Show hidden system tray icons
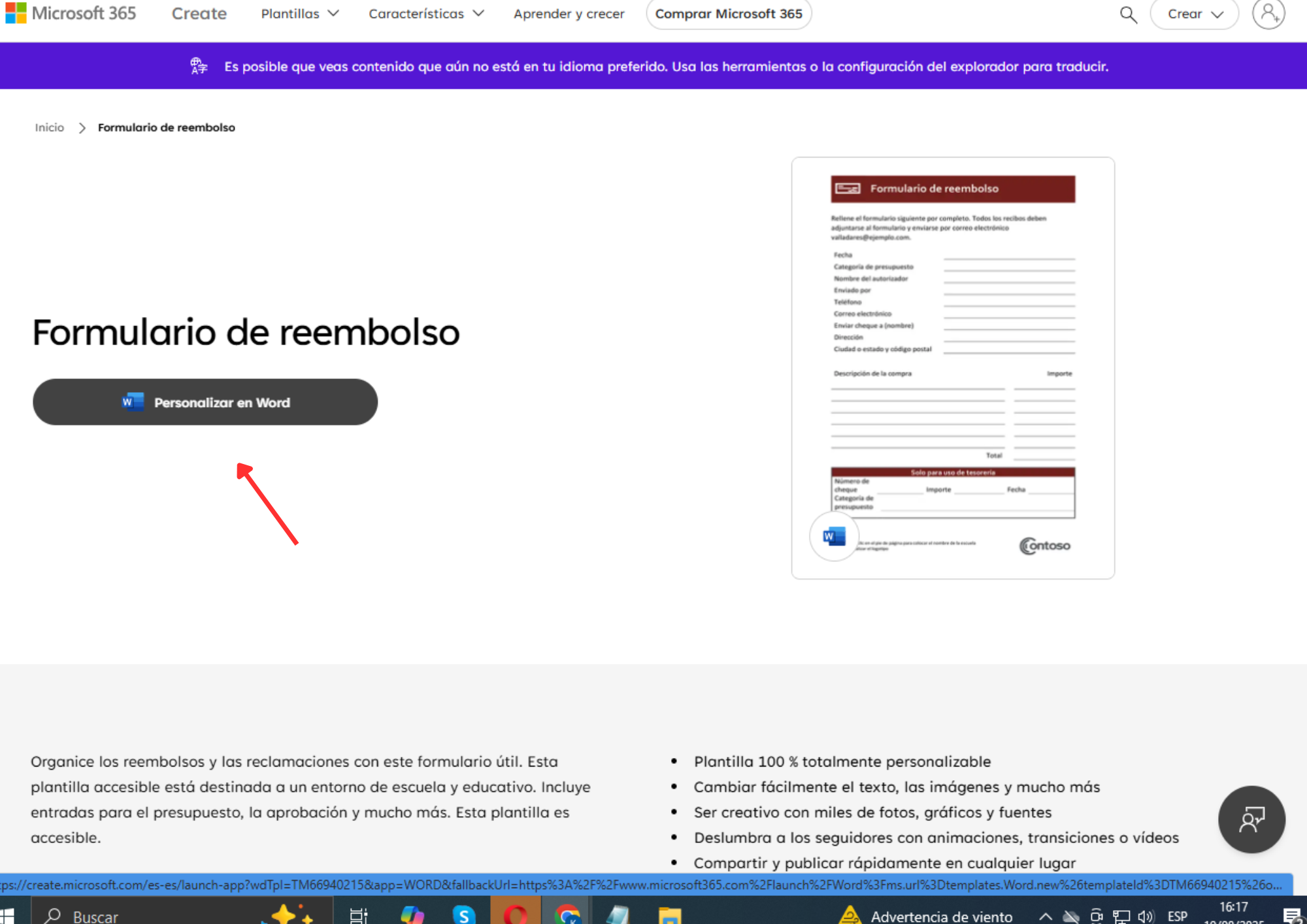 [1046, 916]
